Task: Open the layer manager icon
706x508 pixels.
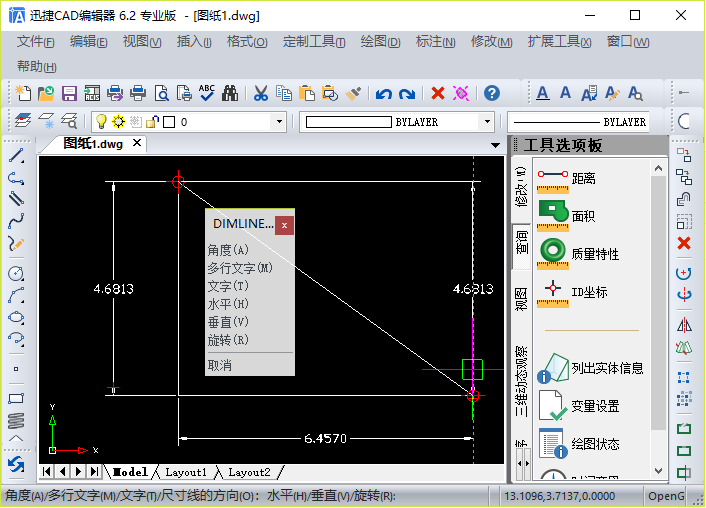Action: [x=23, y=121]
